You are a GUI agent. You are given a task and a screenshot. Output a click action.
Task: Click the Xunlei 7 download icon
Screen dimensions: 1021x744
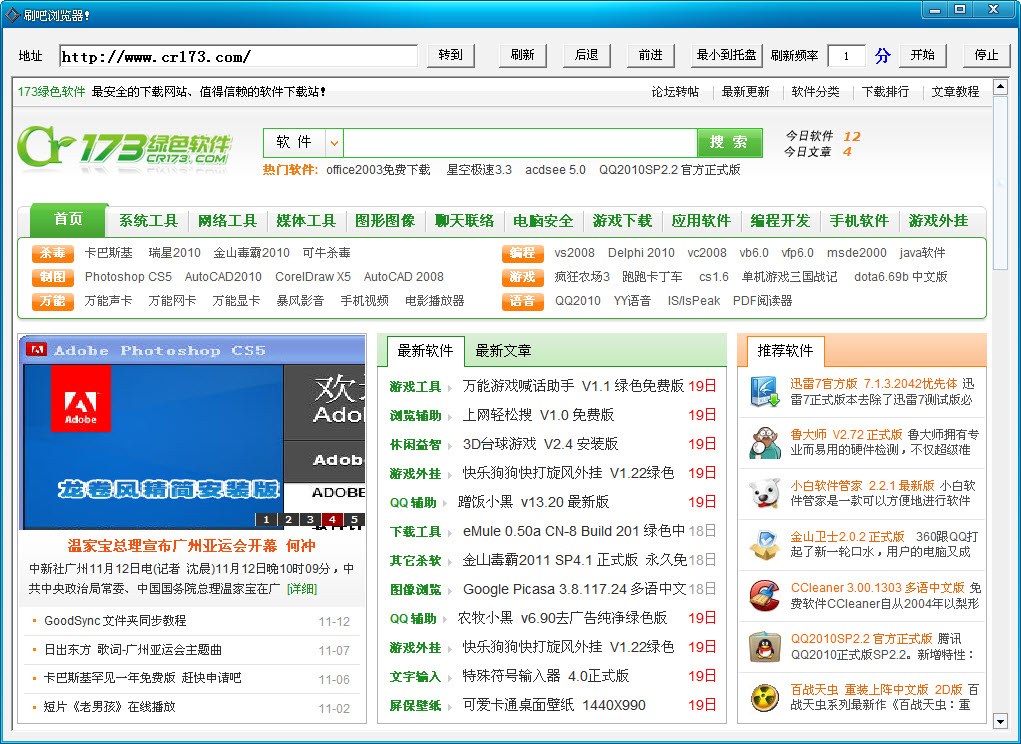click(764, 391)
